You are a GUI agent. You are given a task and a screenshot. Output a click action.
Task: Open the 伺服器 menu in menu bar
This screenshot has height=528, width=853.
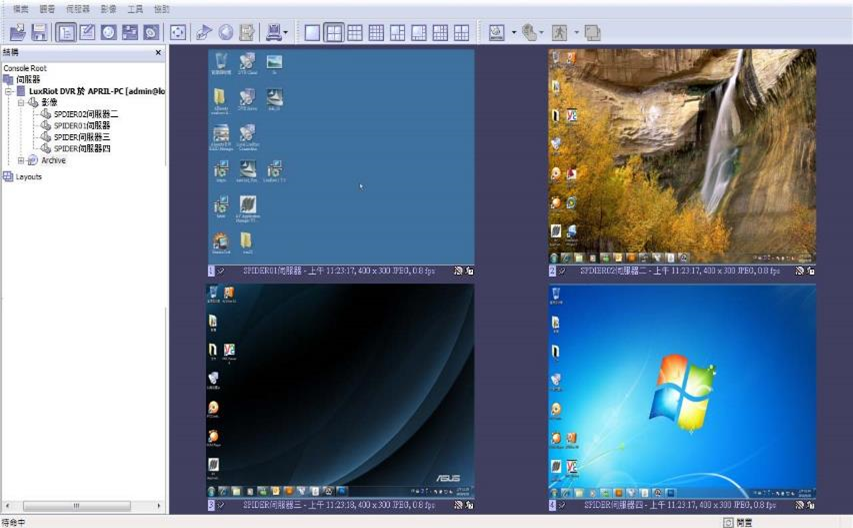[x=77, y=9]
